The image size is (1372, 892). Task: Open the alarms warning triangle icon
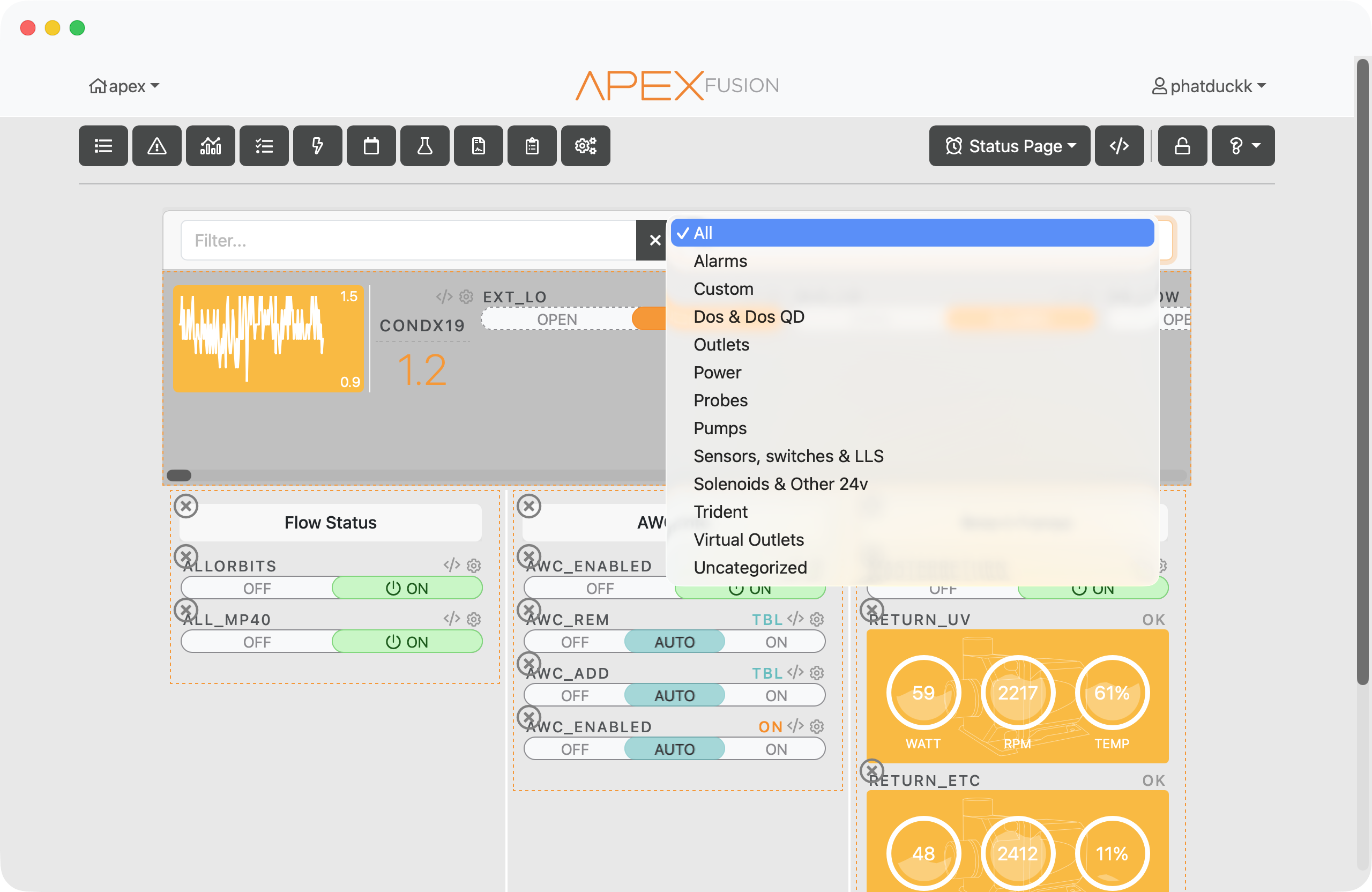[x=157, y=146]
